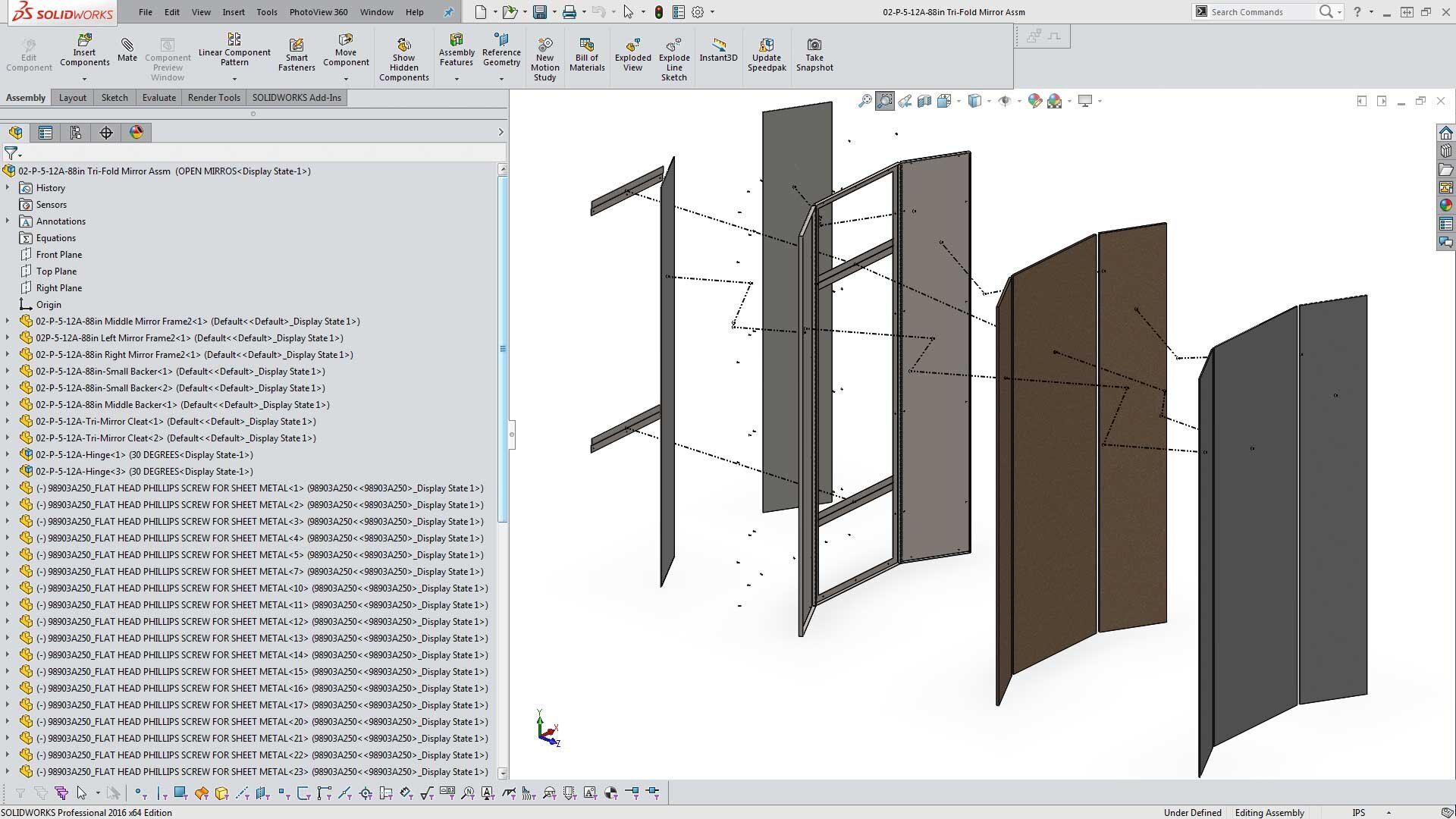Select the Origin tree item
Screen dimensions: 1456x819
click(49, 305)
